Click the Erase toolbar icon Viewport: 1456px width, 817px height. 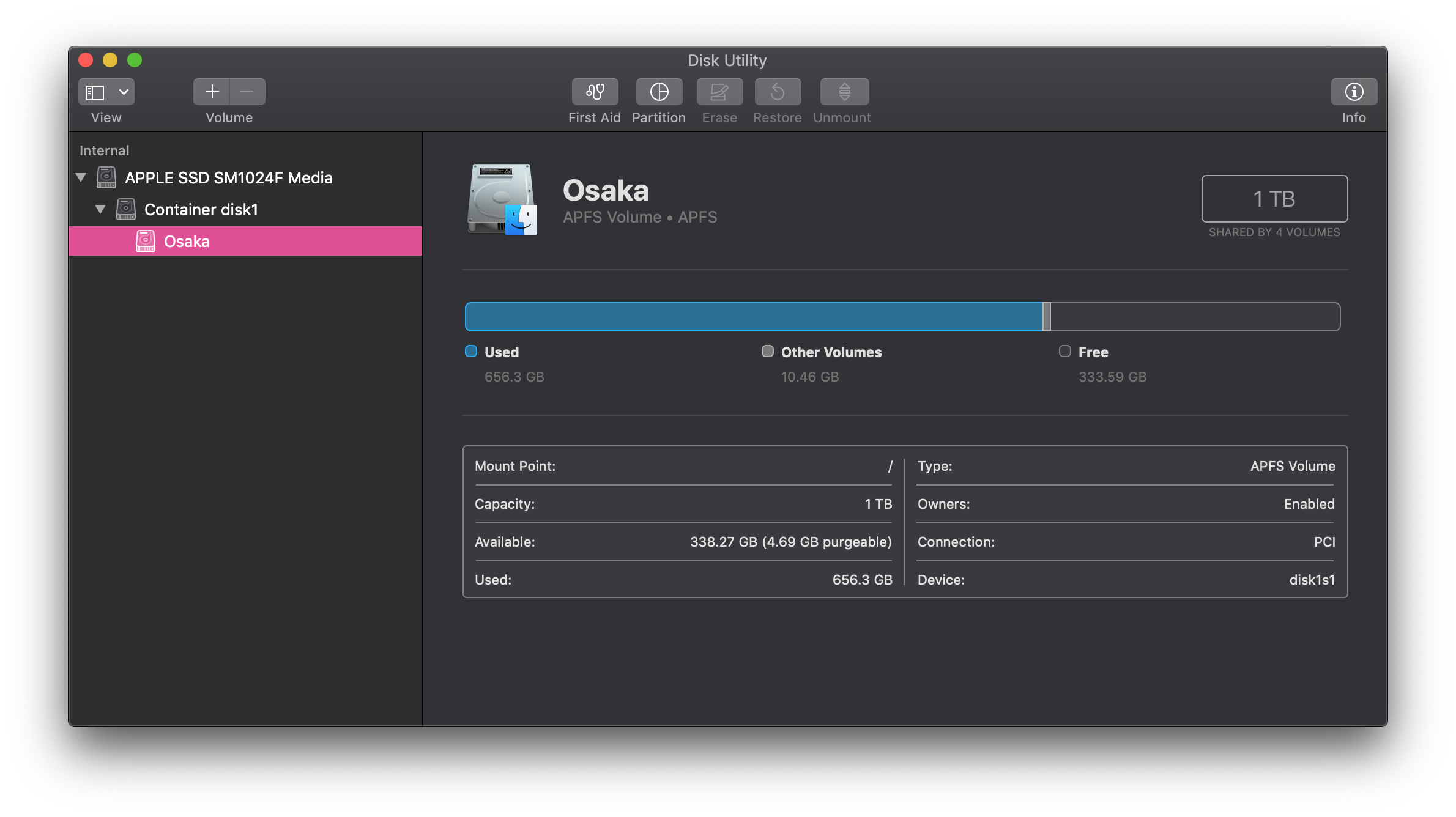(719, 92)
